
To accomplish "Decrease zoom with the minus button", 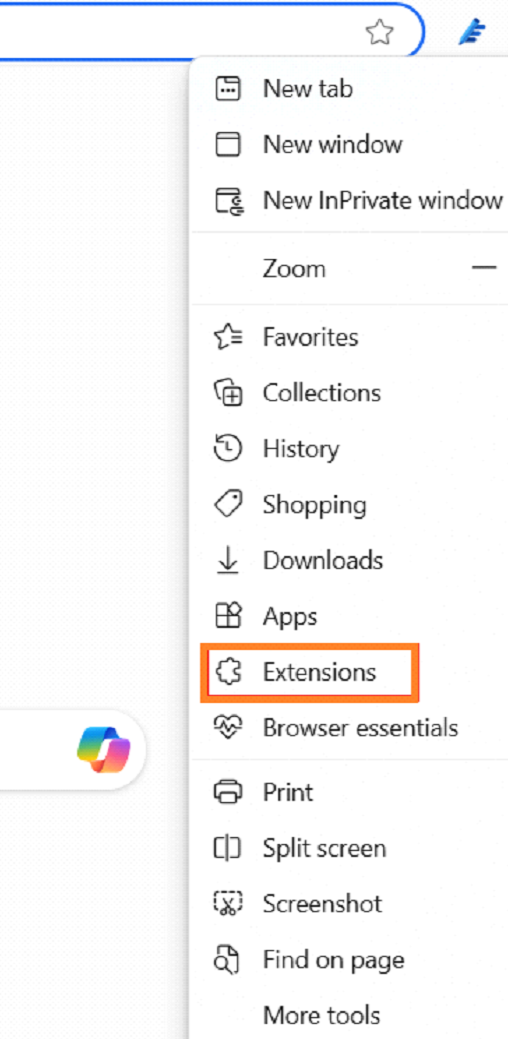I will click(x=484, y=268).
